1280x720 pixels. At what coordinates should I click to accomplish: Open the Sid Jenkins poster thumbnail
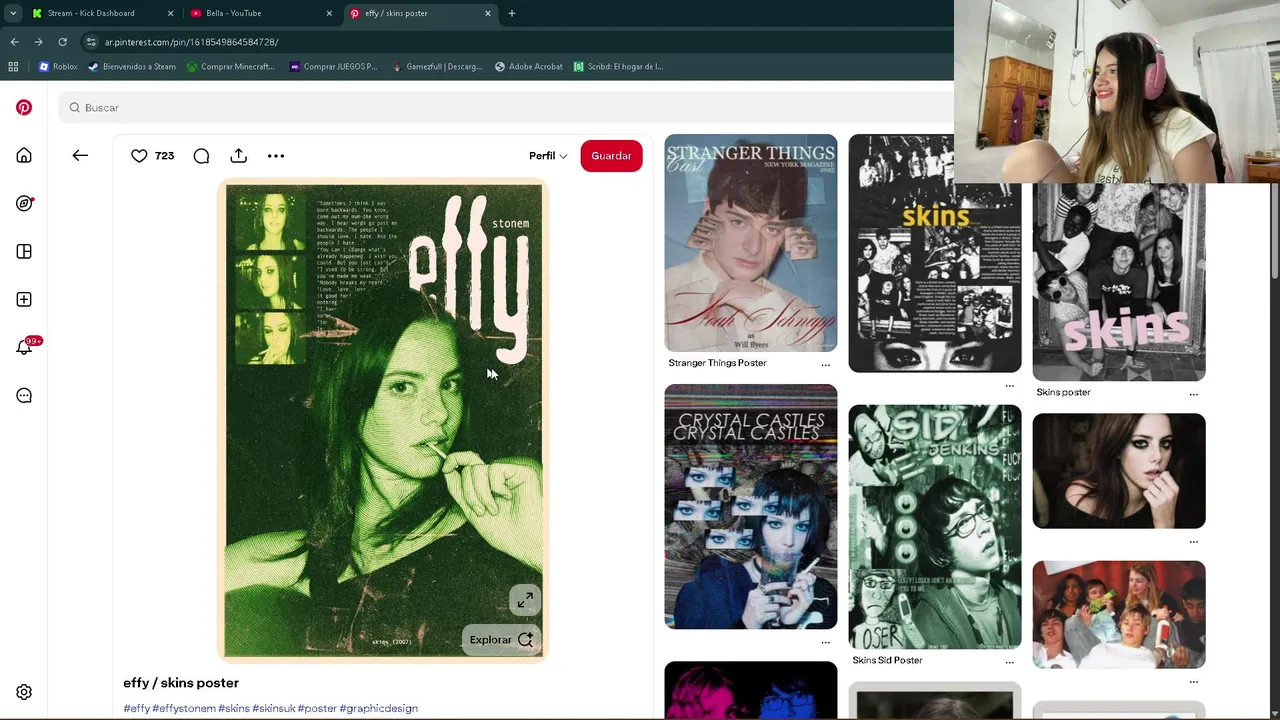[934, 527]
